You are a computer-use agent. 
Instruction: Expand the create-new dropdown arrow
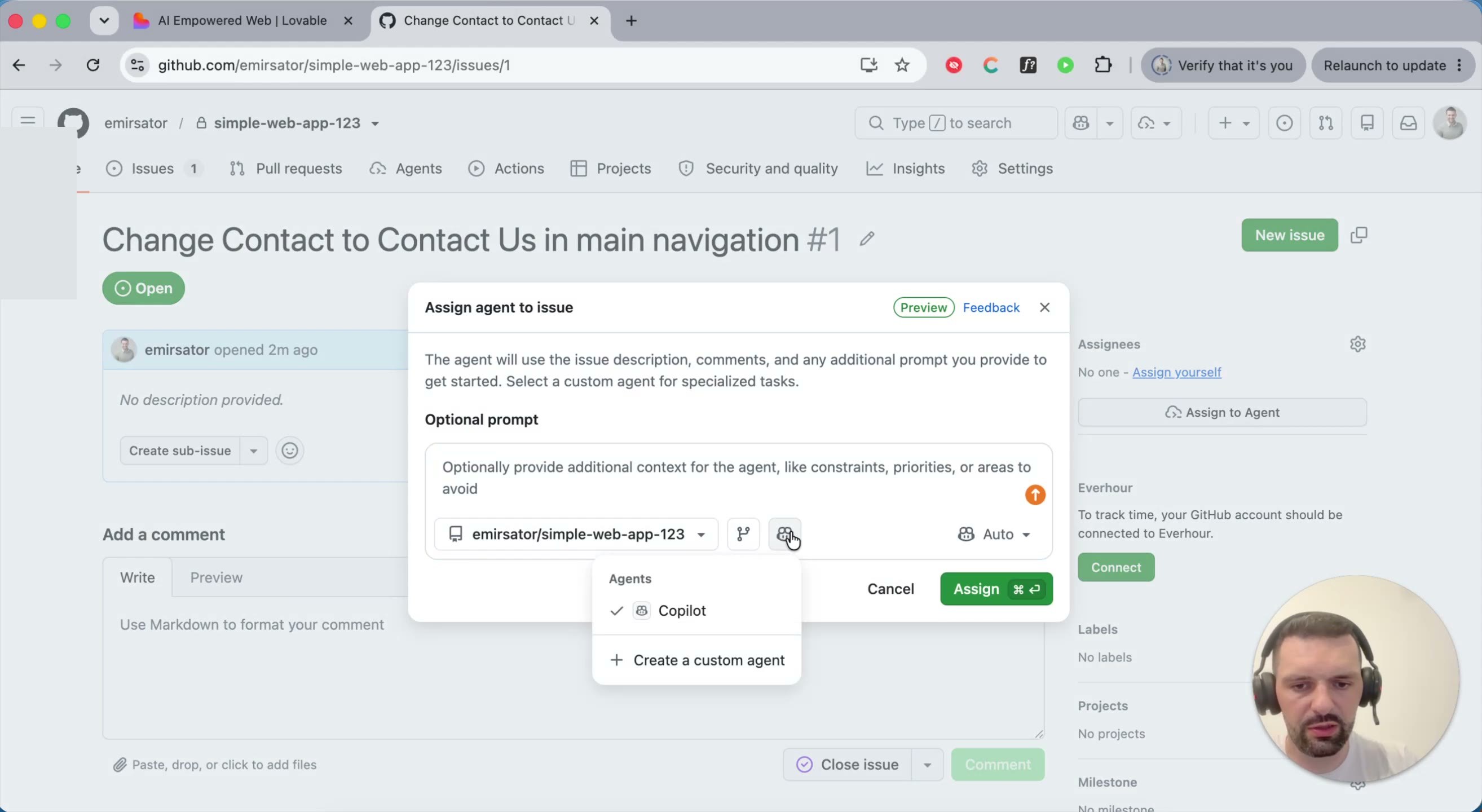(x=1246, y=123)
